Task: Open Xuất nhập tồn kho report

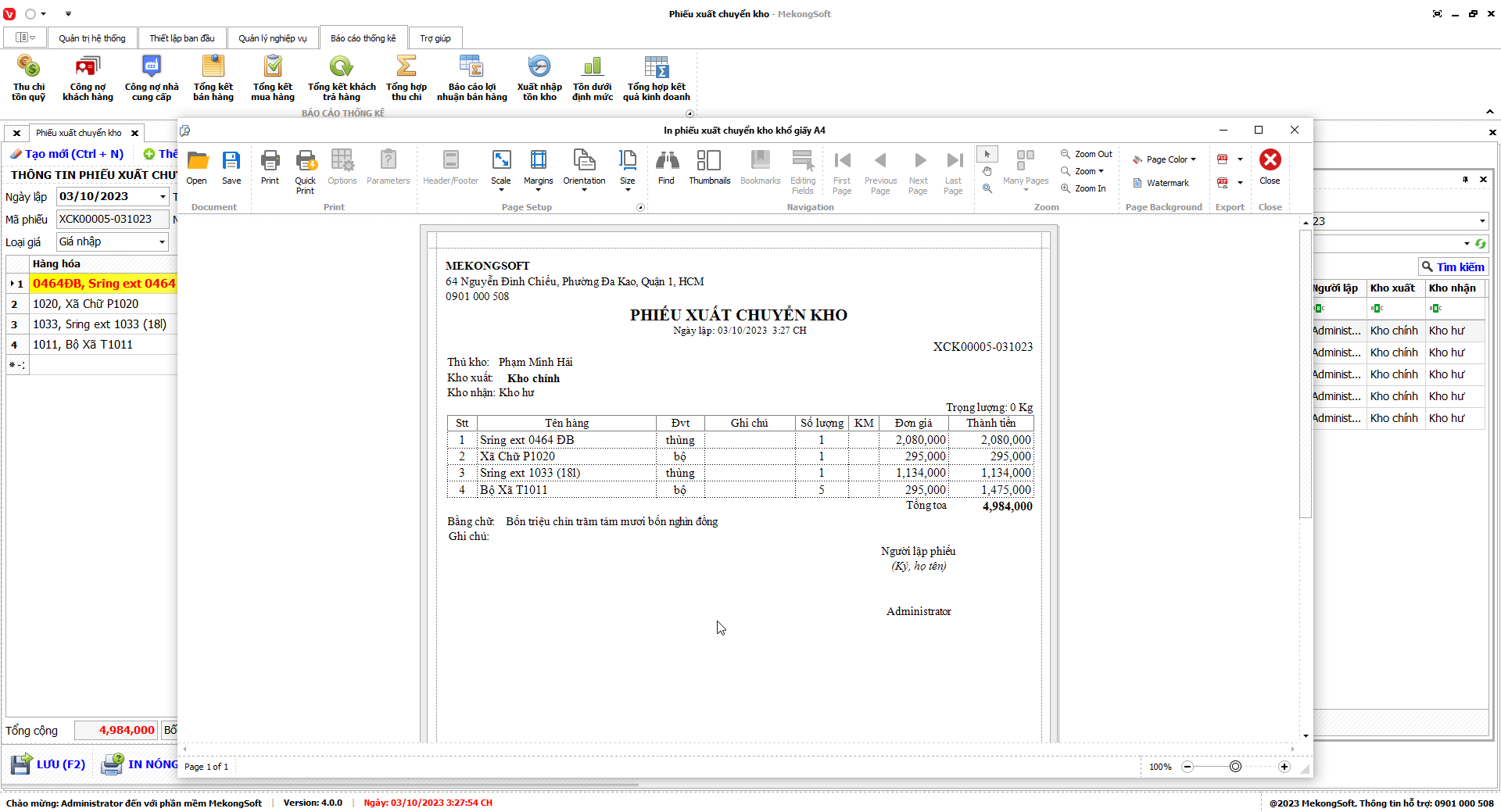Action: point(539,79)
